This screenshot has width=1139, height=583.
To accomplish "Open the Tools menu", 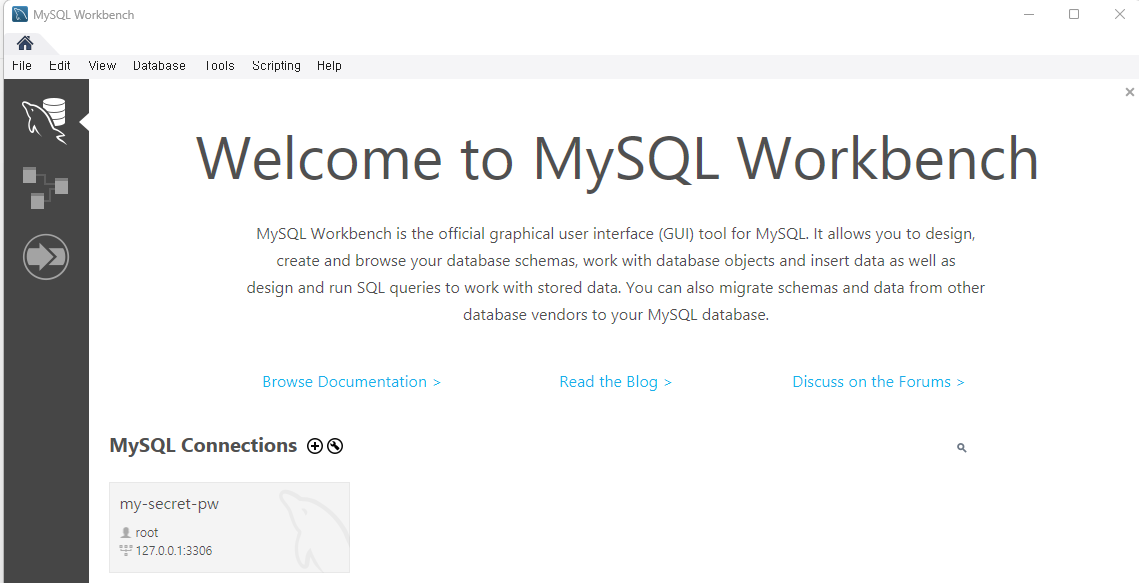I will 219,65.
